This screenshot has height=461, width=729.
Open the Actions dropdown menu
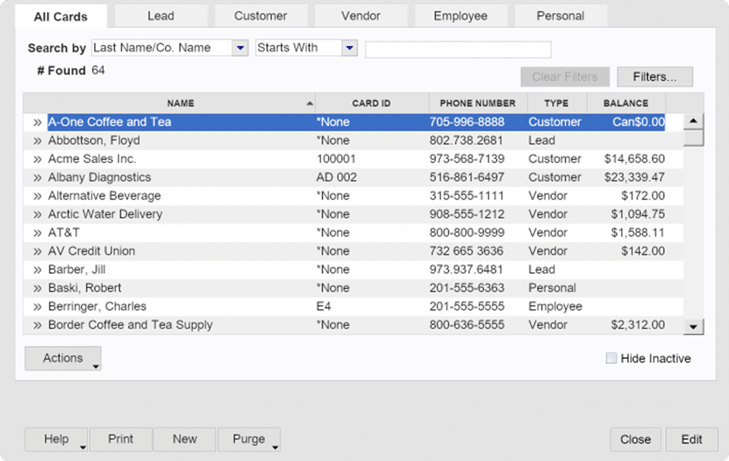[x=63, y=359]
